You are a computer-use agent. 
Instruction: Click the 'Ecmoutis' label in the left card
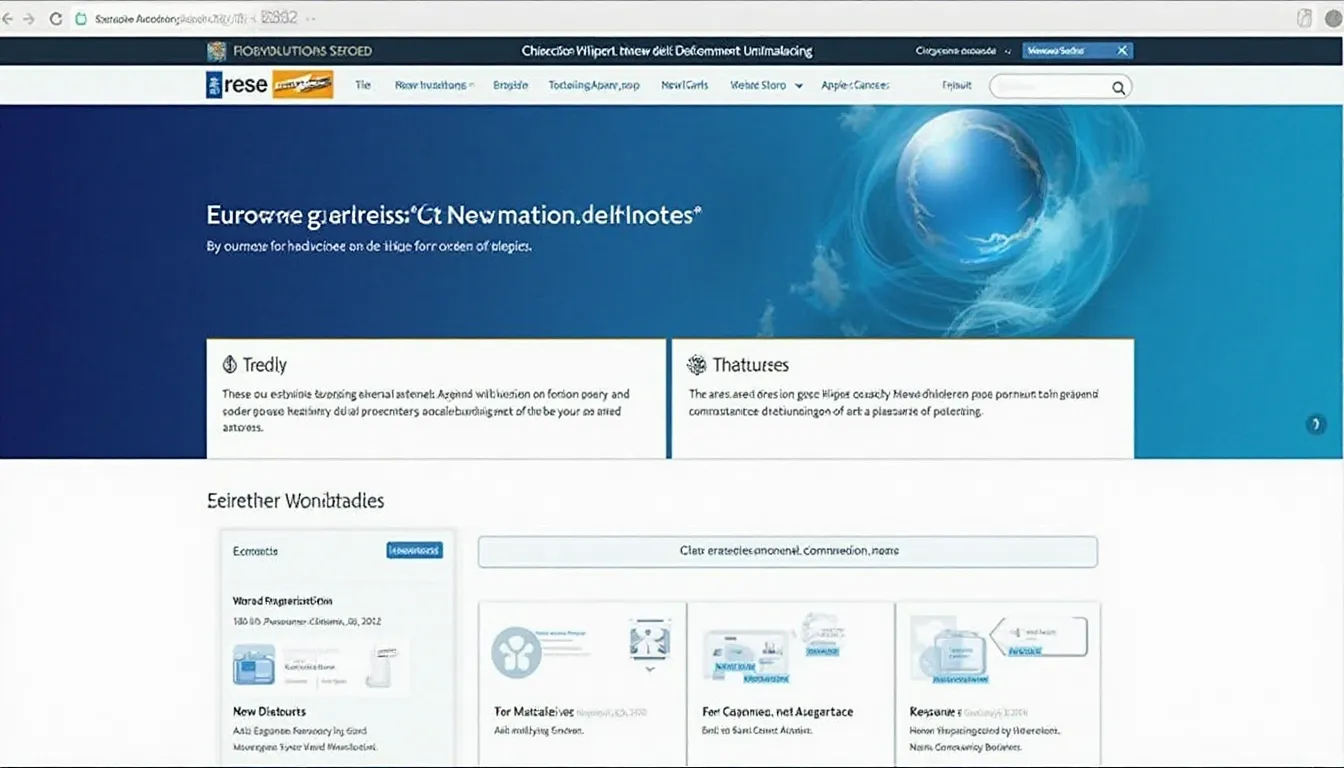pyautogui.click(x=255, y=551)
